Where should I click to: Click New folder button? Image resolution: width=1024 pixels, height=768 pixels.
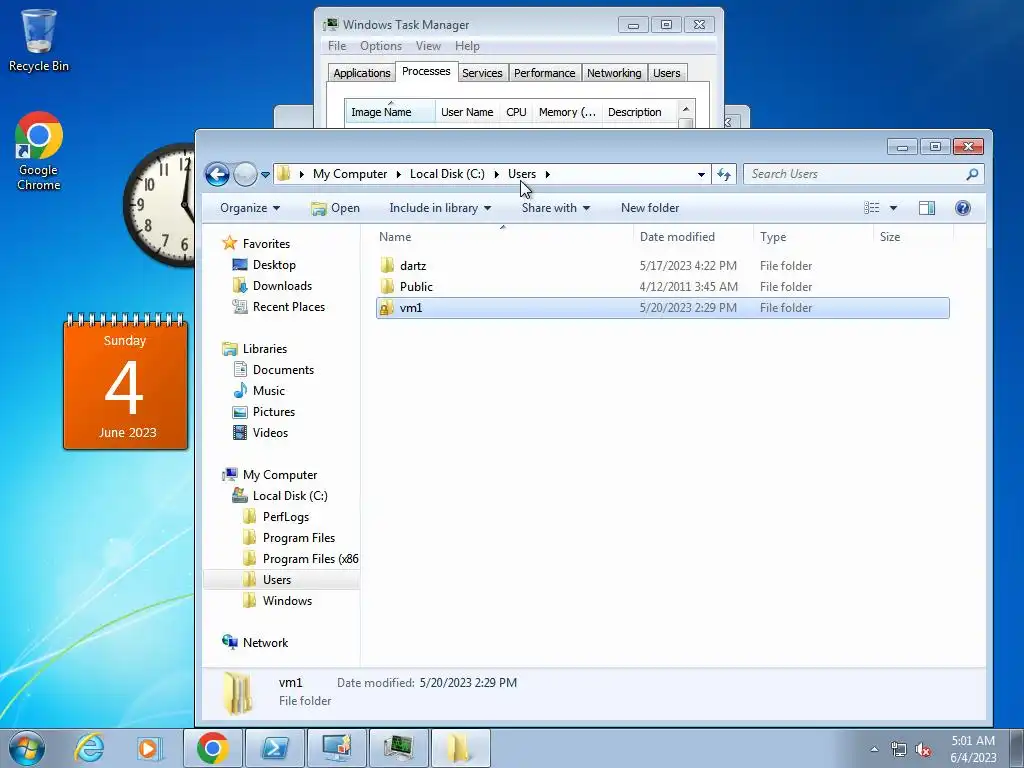[x=650, y=208]
